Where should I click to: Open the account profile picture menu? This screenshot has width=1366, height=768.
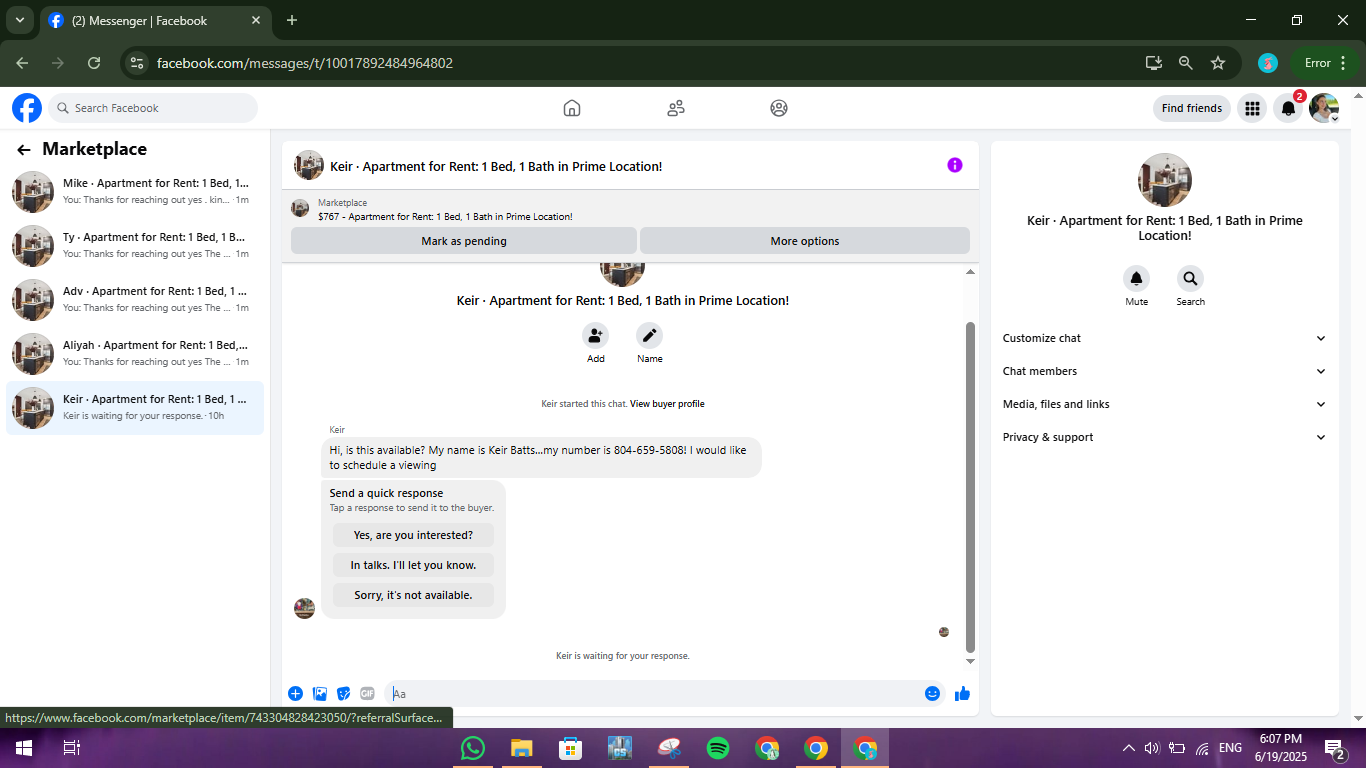click(1324, 108)
